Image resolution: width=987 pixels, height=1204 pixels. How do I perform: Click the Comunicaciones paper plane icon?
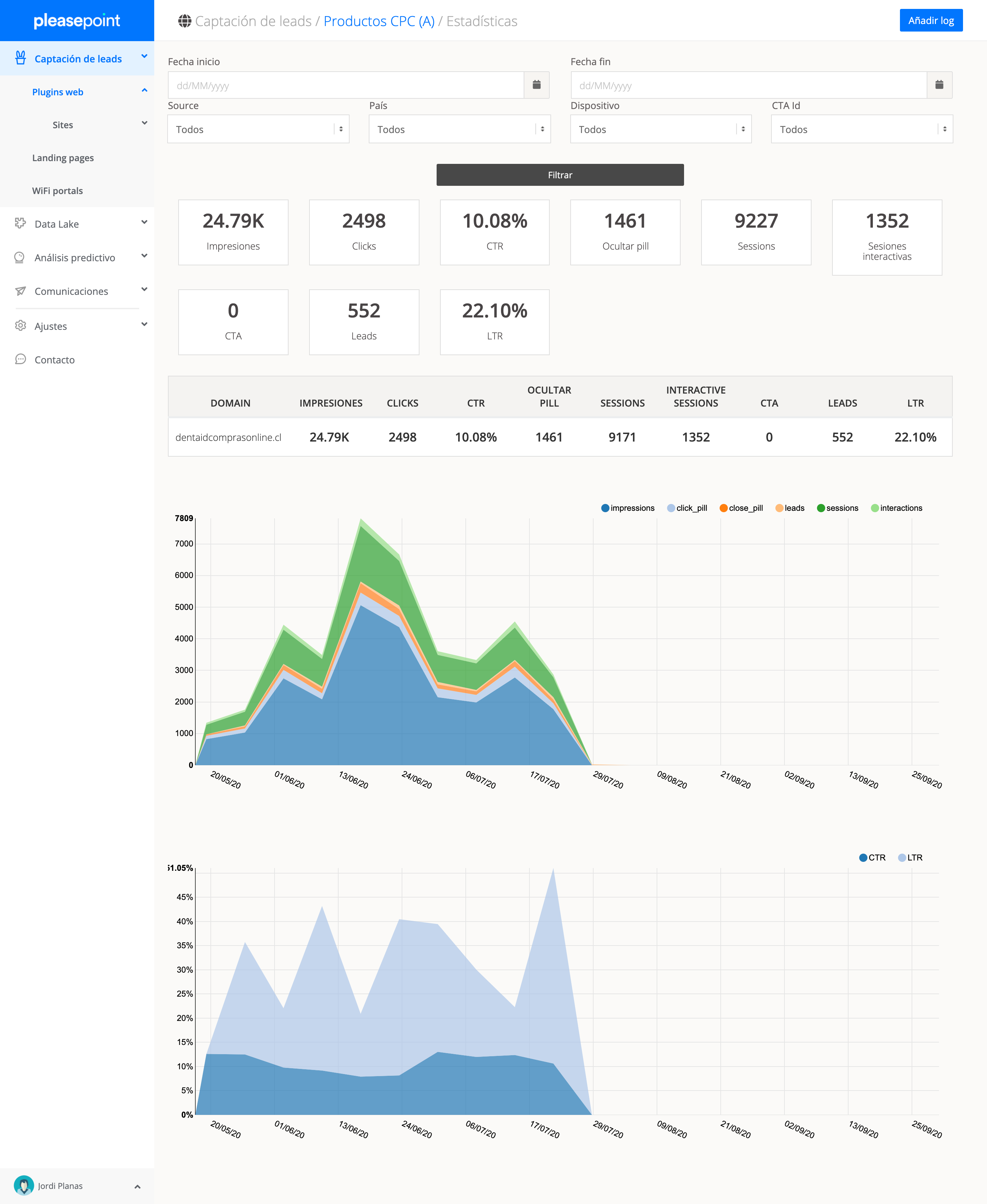pos(21,291)
